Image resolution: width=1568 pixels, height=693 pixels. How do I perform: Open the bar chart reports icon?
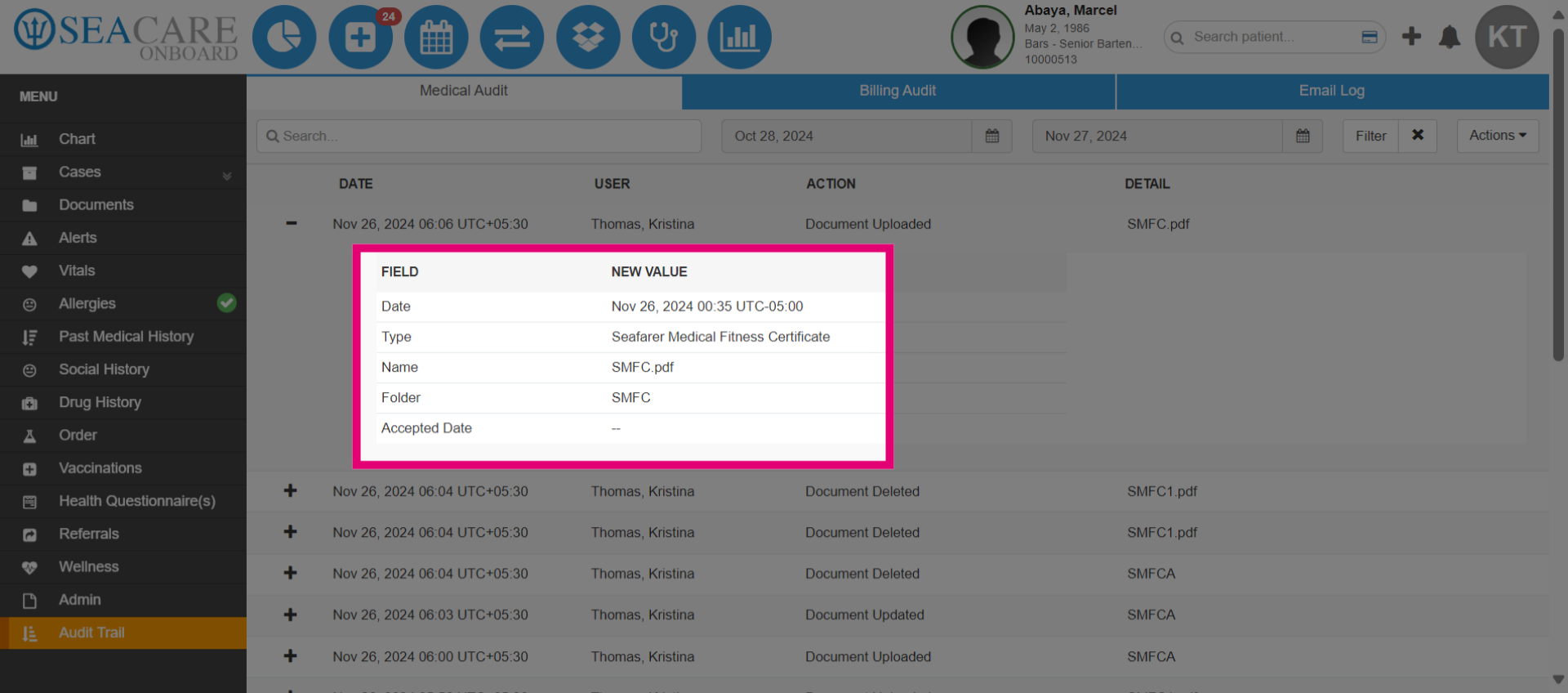pos(739,38)
